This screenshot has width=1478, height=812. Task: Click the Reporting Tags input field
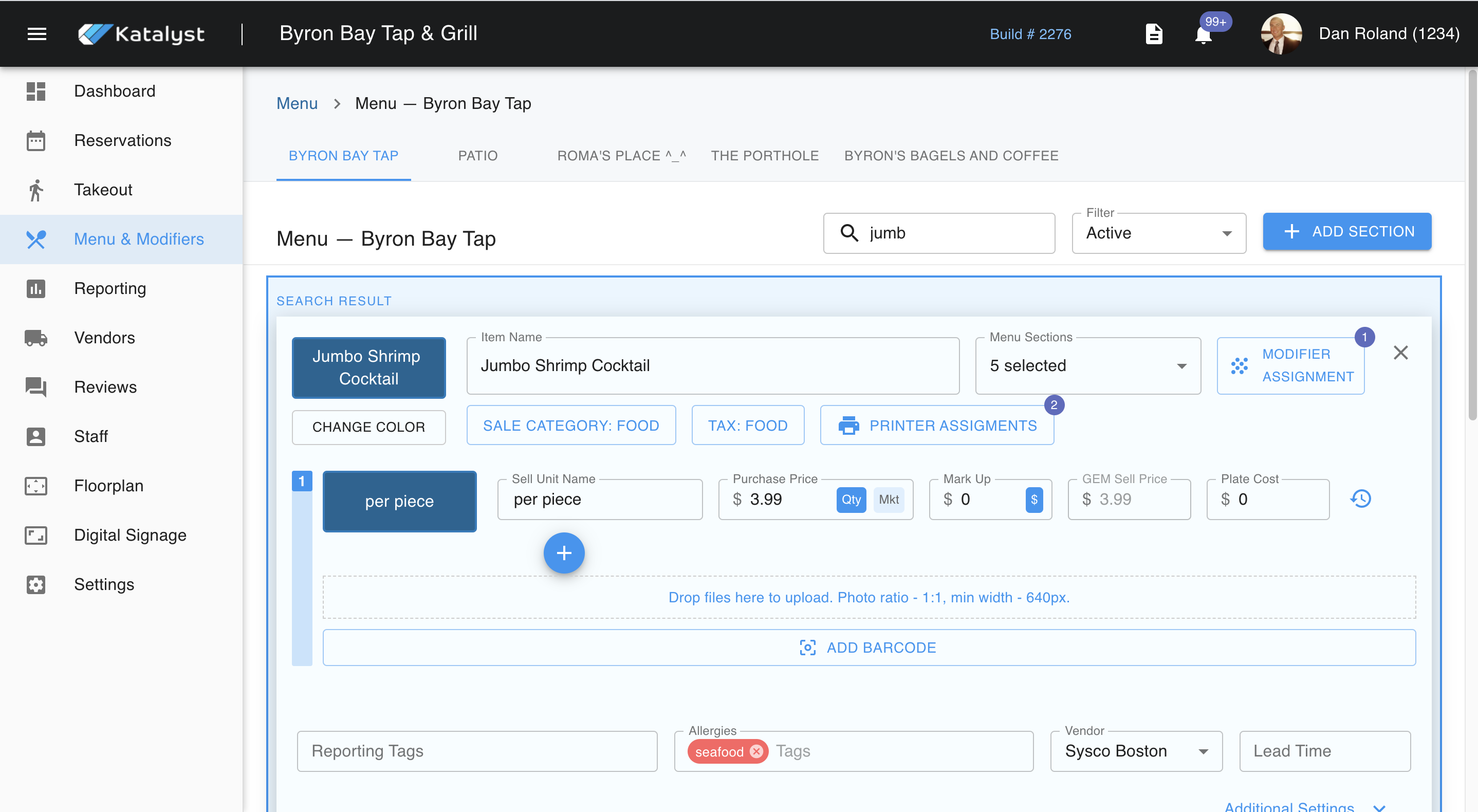tap(476, 751)
